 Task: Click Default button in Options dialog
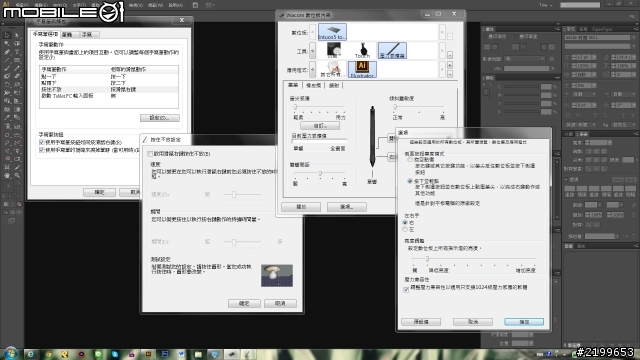421,322
